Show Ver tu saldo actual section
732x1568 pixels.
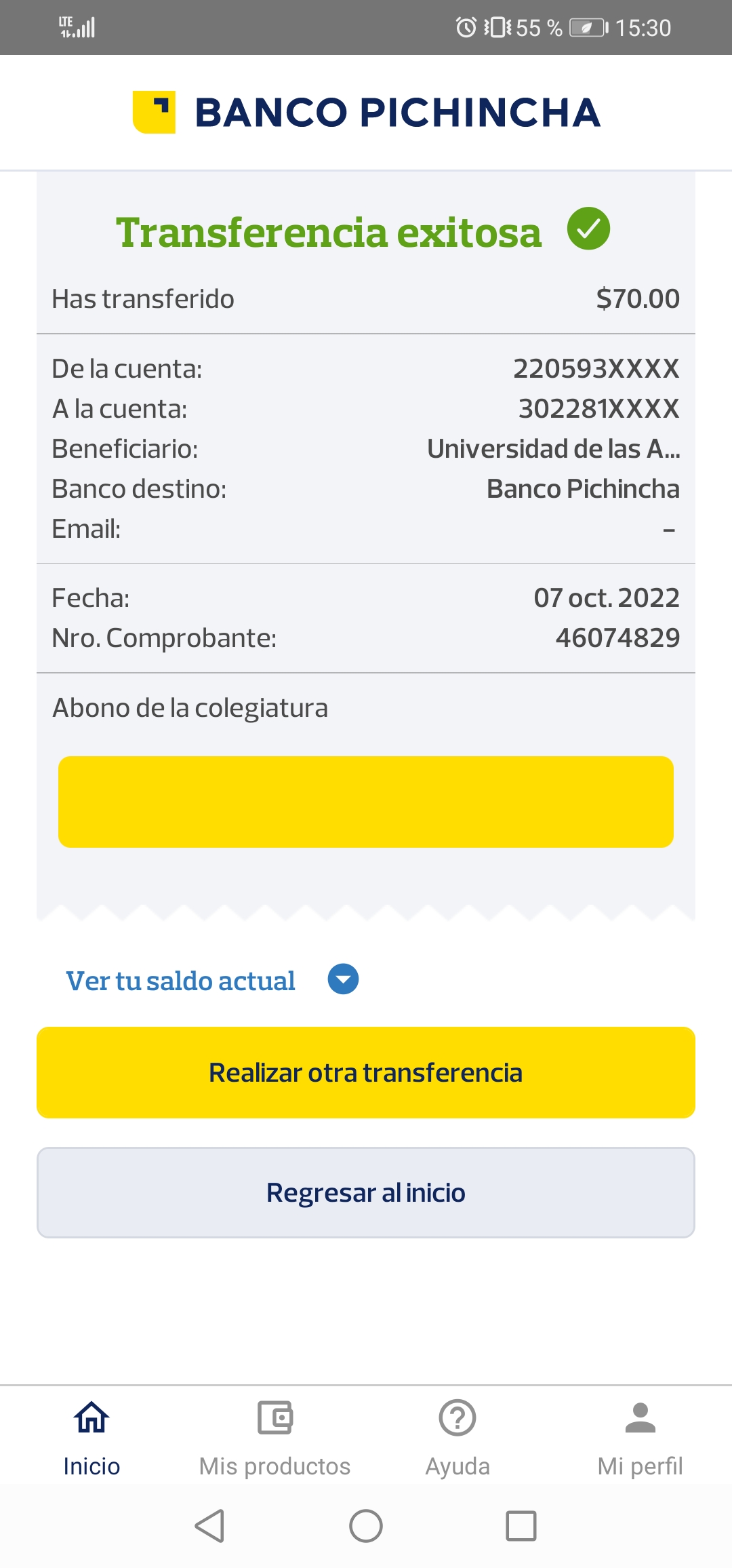click(180, 981)
